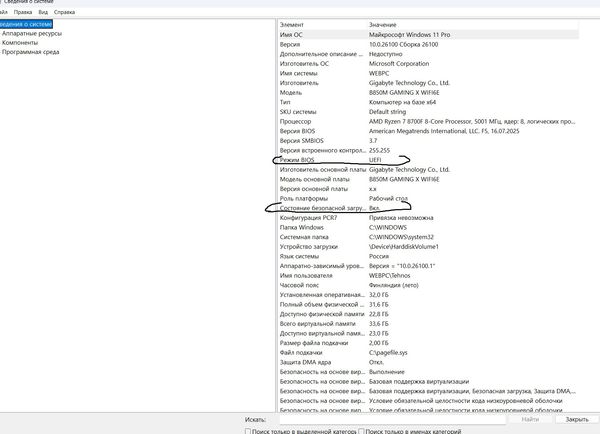Click the Искать search input field
Image resolution: width=600 pixels, height=434 pixels.
pos(390,419)
